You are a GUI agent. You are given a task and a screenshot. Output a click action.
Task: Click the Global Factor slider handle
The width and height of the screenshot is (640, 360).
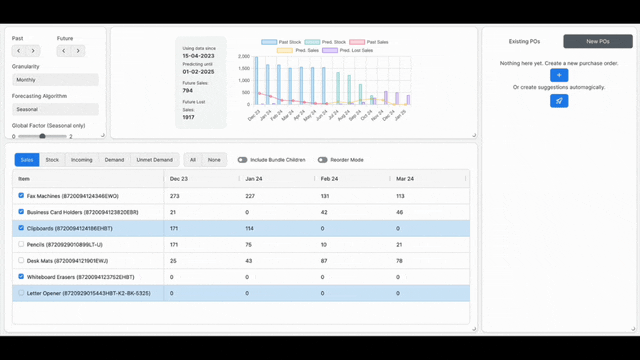point(42,136)
